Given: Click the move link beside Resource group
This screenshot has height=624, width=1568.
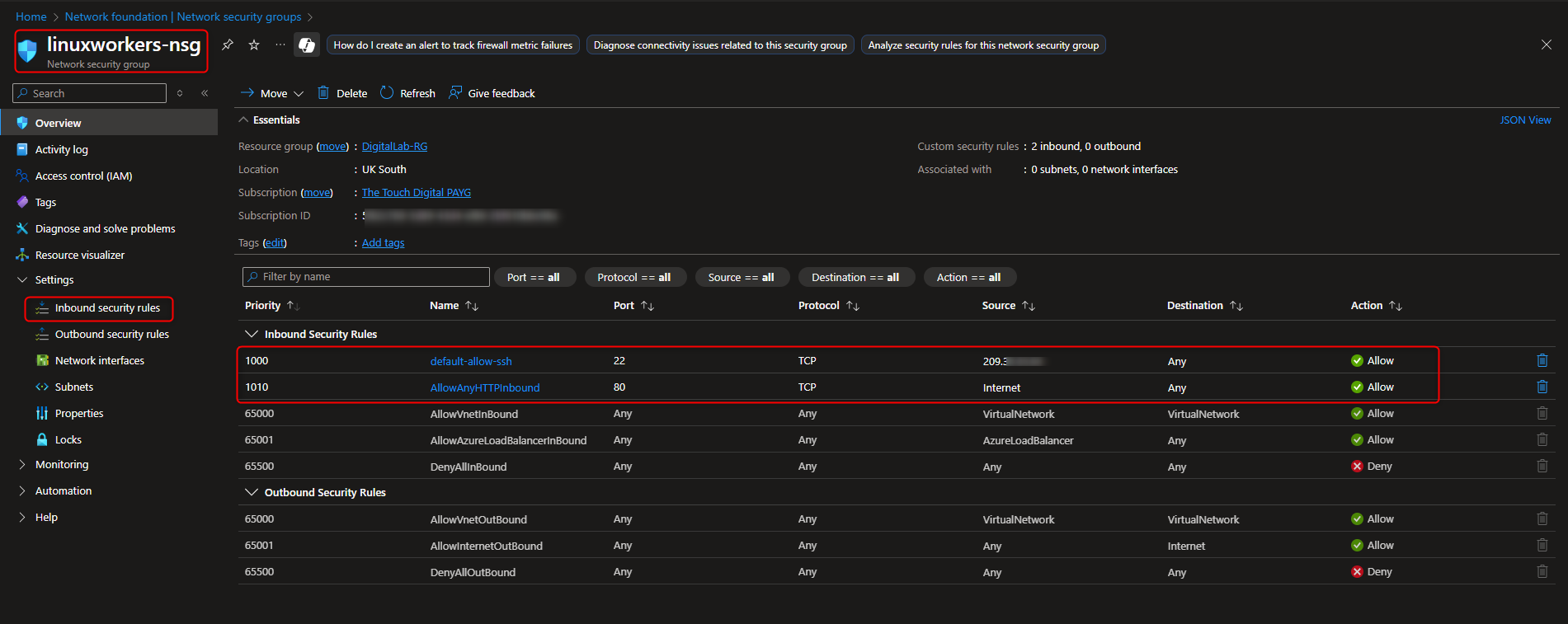Looking at the screenshot, I should 332,147.
